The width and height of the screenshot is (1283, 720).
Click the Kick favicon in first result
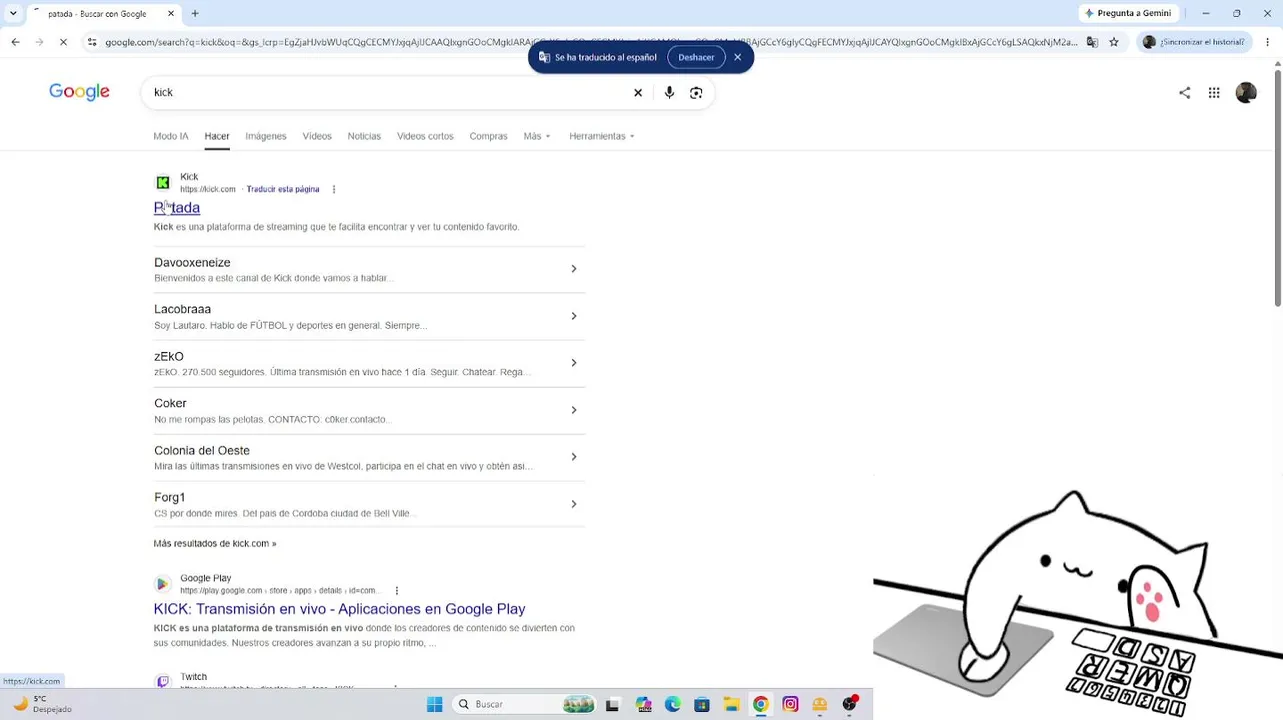163,182
